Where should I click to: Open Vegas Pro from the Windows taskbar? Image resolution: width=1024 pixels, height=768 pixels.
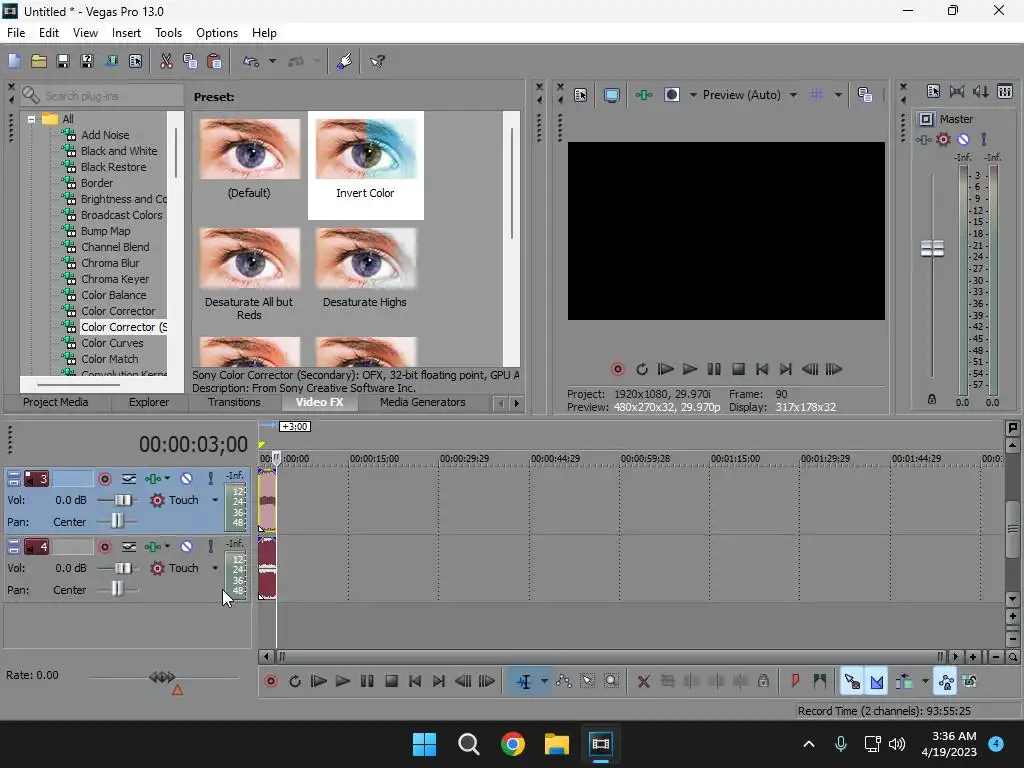click(x=601, y=744)
